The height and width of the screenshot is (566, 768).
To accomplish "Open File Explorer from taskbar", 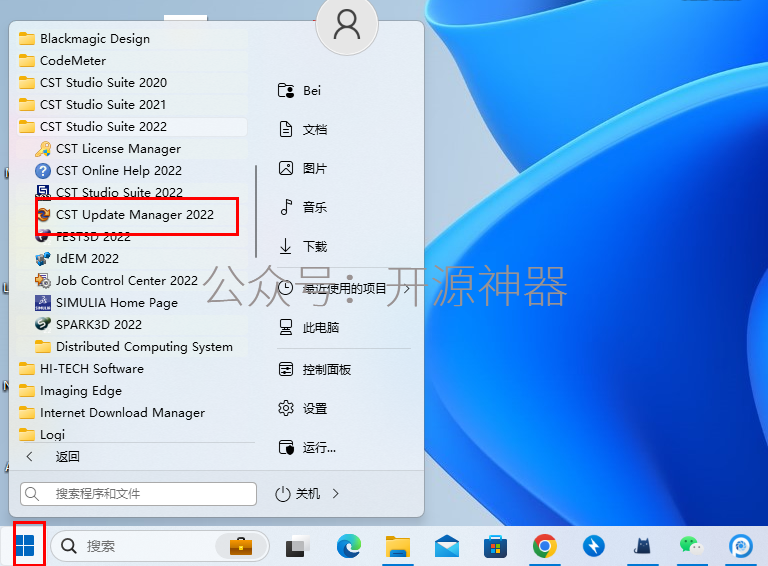I will (398, 546).
